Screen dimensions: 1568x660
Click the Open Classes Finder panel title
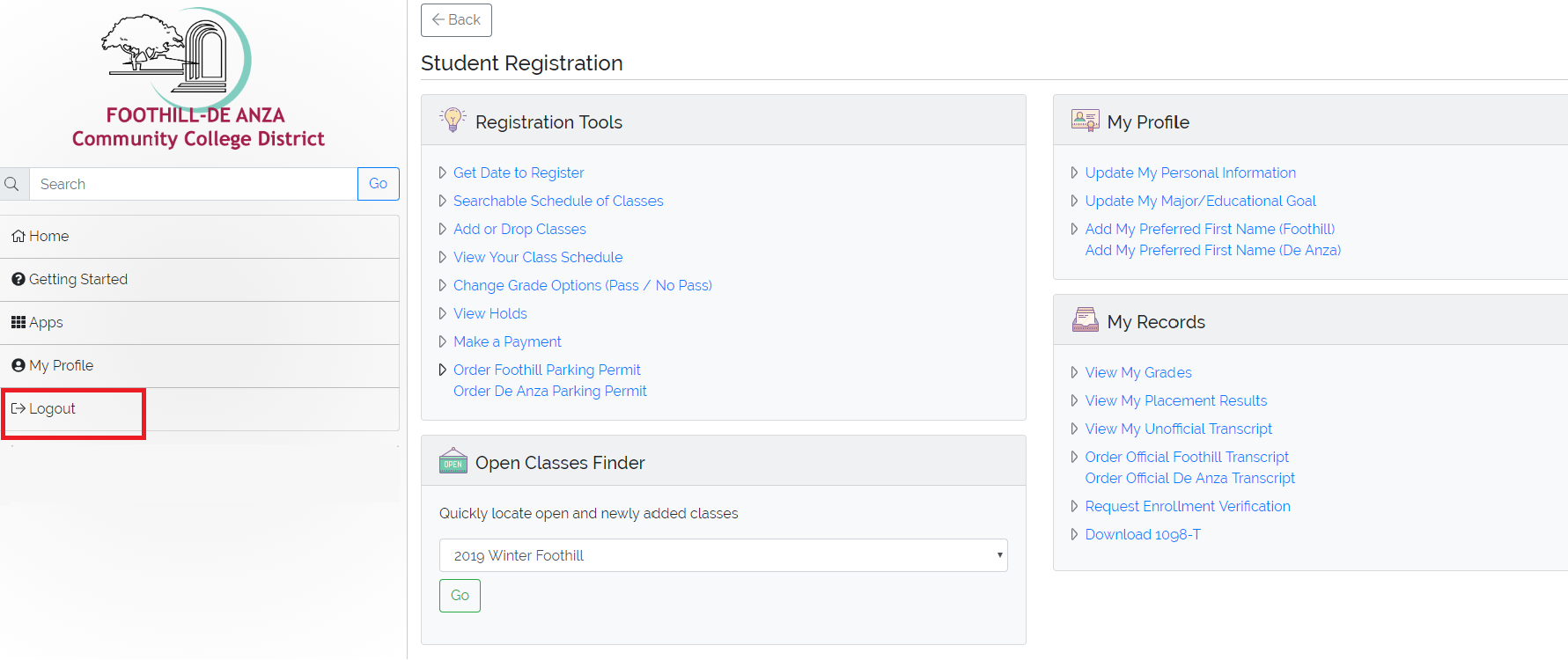pyautogui.click(x=560, y=463)
